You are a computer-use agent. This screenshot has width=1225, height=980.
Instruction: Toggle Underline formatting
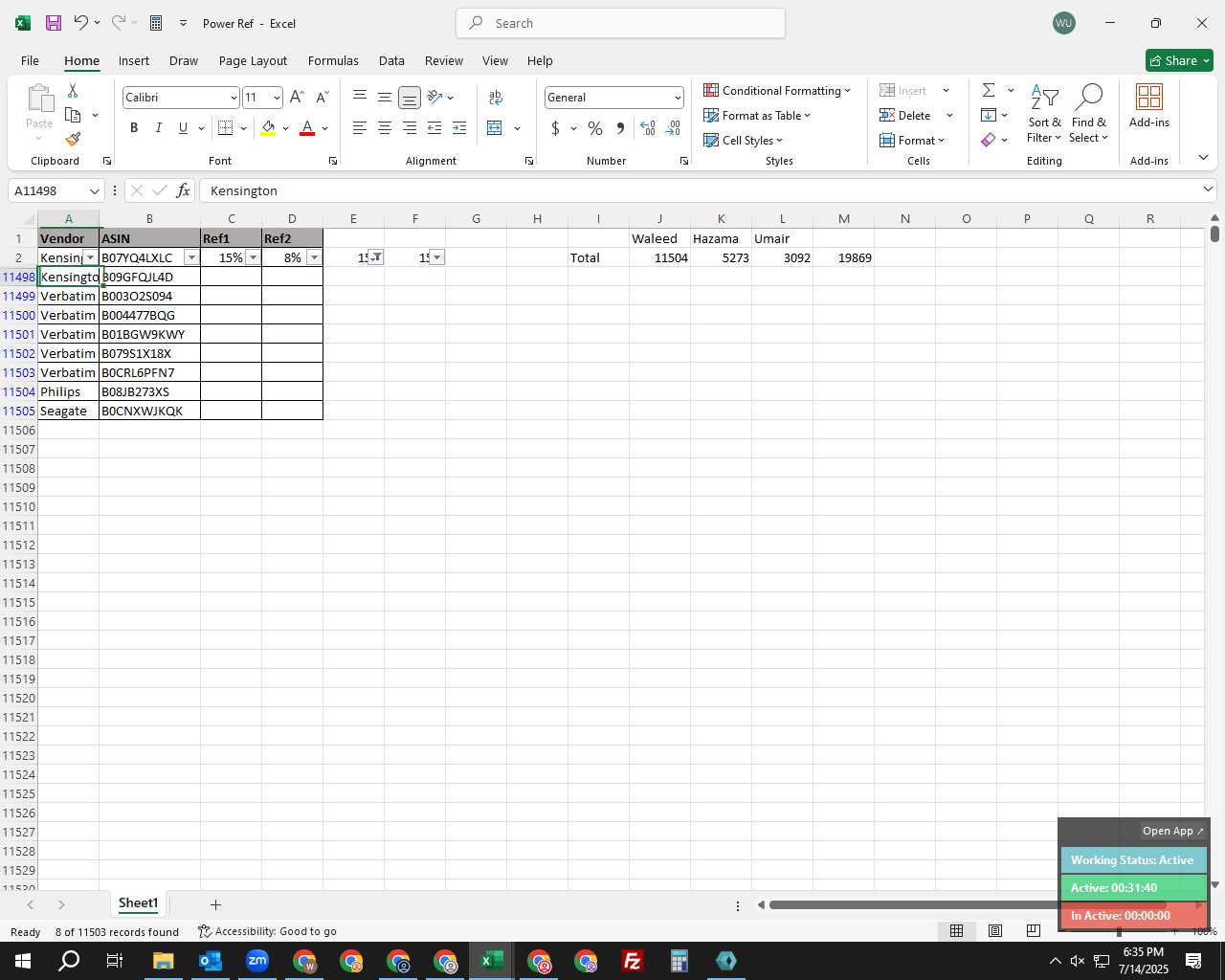tap(183, 128)
